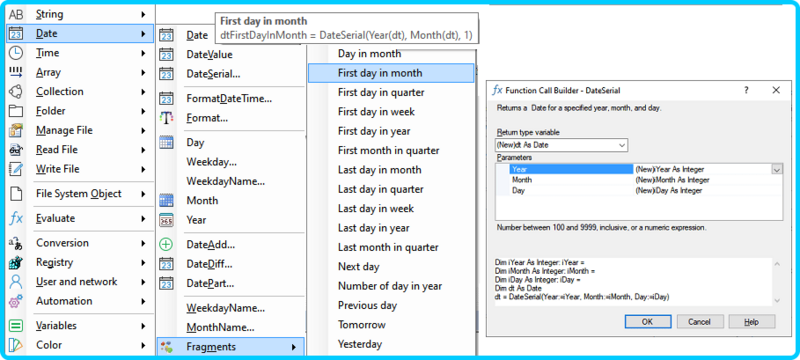This screenshot has width=800, height=360.
Task: Click scroll up arrow in code preview
Action: 777,264
